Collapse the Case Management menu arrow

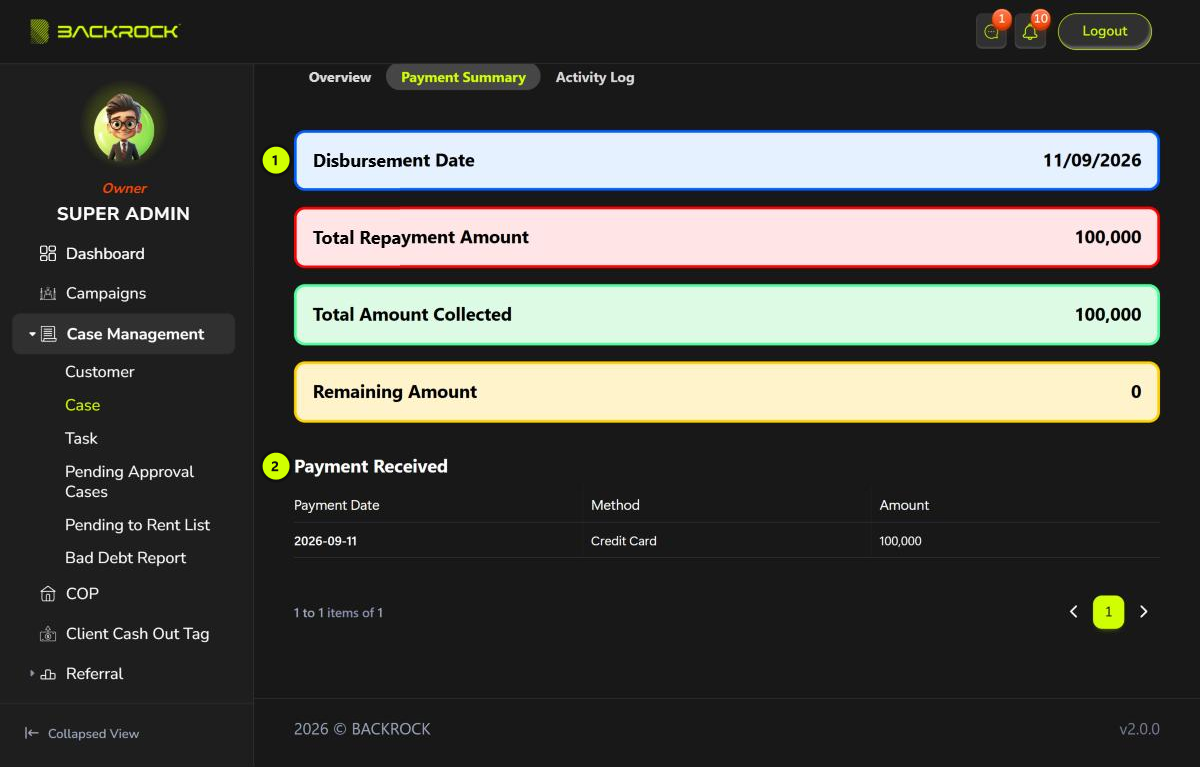32,334
